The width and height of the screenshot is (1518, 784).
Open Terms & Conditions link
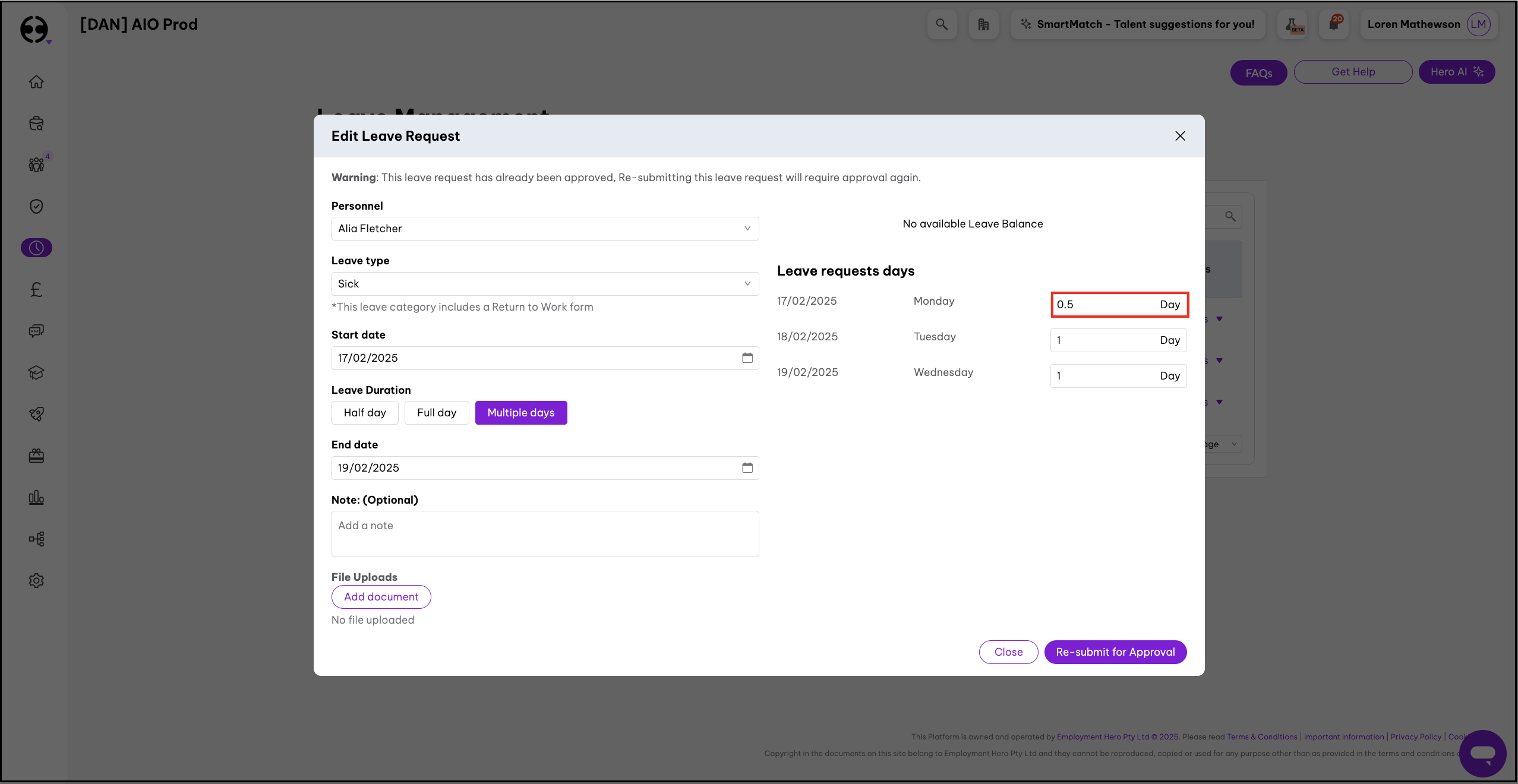[x=1262, y=736]
